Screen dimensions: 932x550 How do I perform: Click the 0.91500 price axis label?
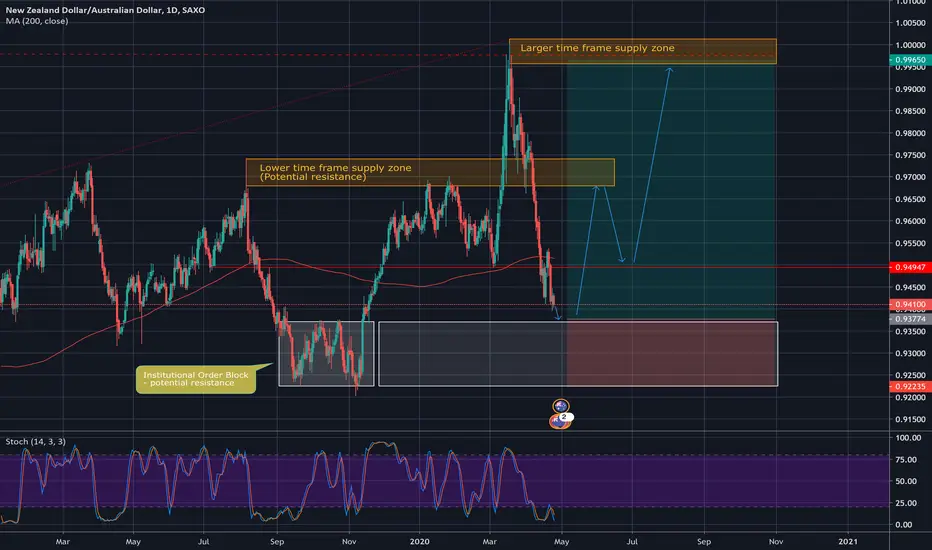pyautogui.click(x=910, y=419)
